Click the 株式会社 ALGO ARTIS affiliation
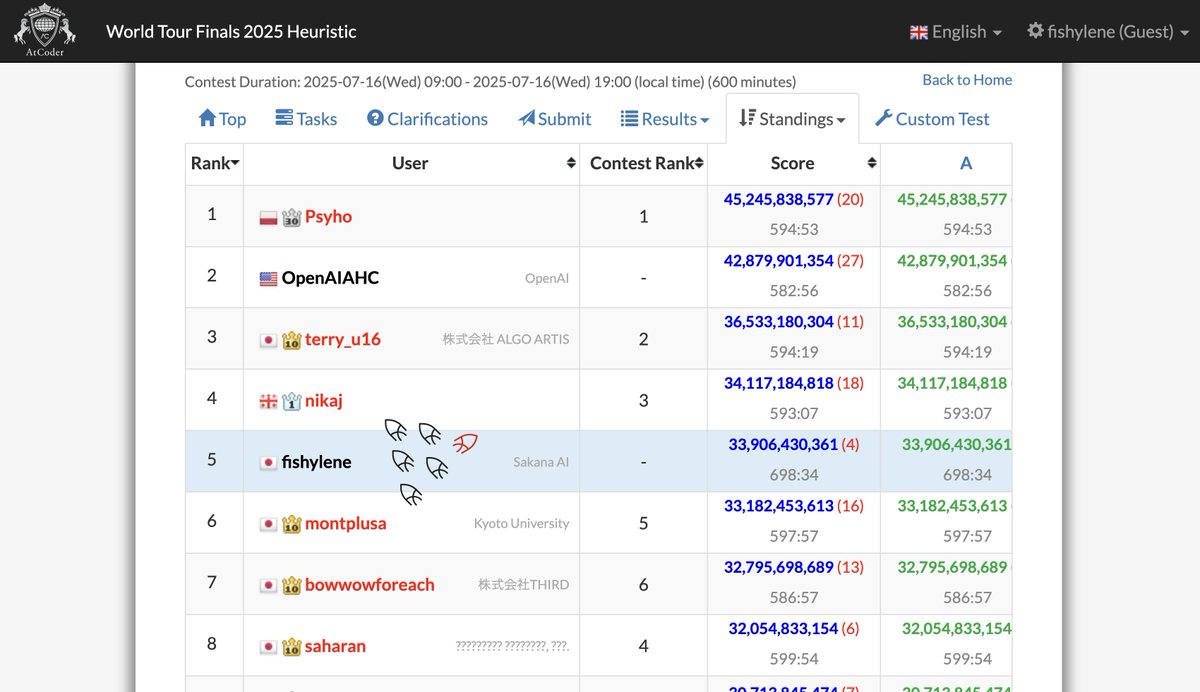Screen dimensions: 1200x692 point(506,339)
